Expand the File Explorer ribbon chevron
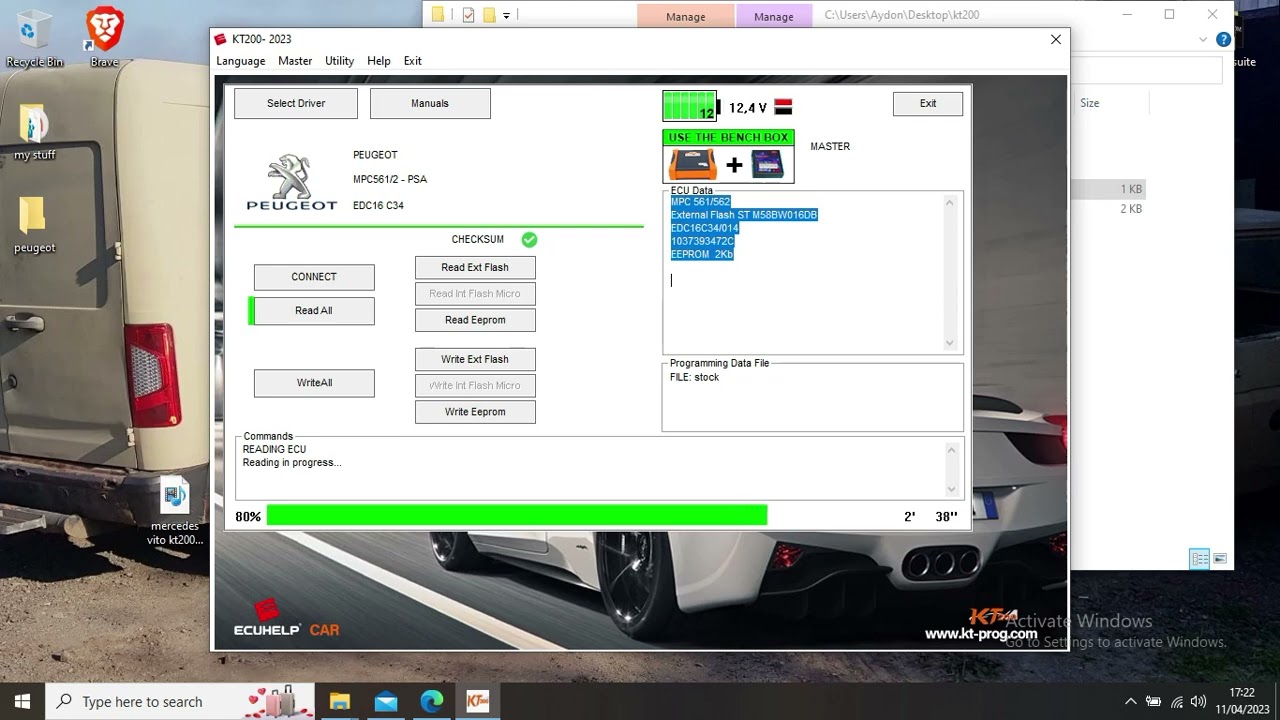The height and width of the screenshot is (720, 1280). (x=1203, y=40)
